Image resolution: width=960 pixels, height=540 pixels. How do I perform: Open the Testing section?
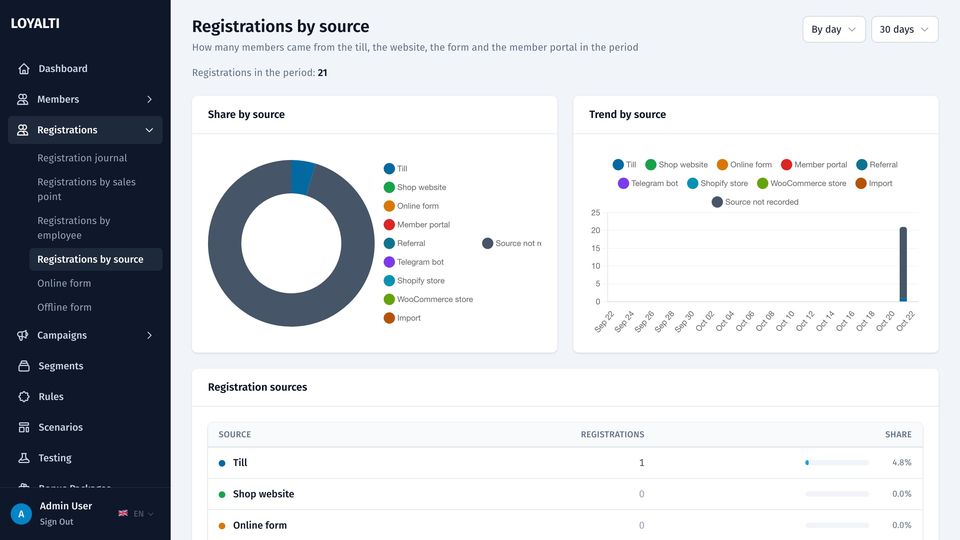pos(85,457)
